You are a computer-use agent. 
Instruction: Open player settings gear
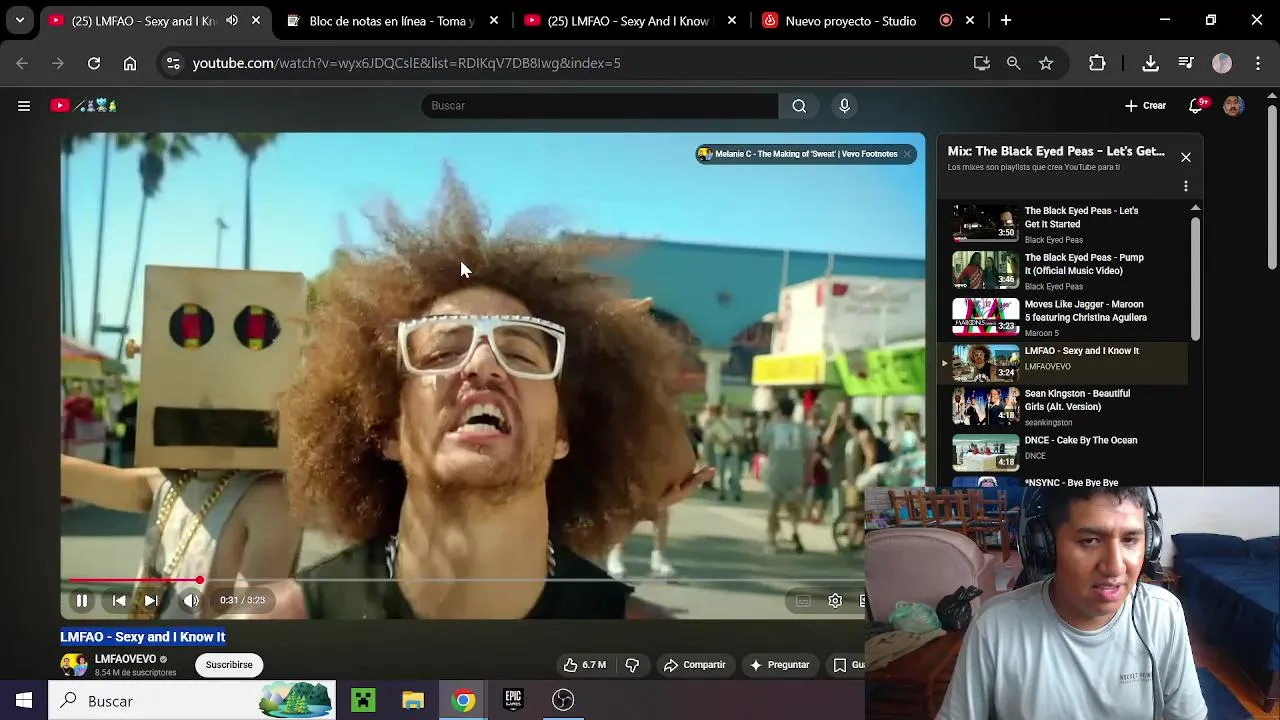point(835,600)
